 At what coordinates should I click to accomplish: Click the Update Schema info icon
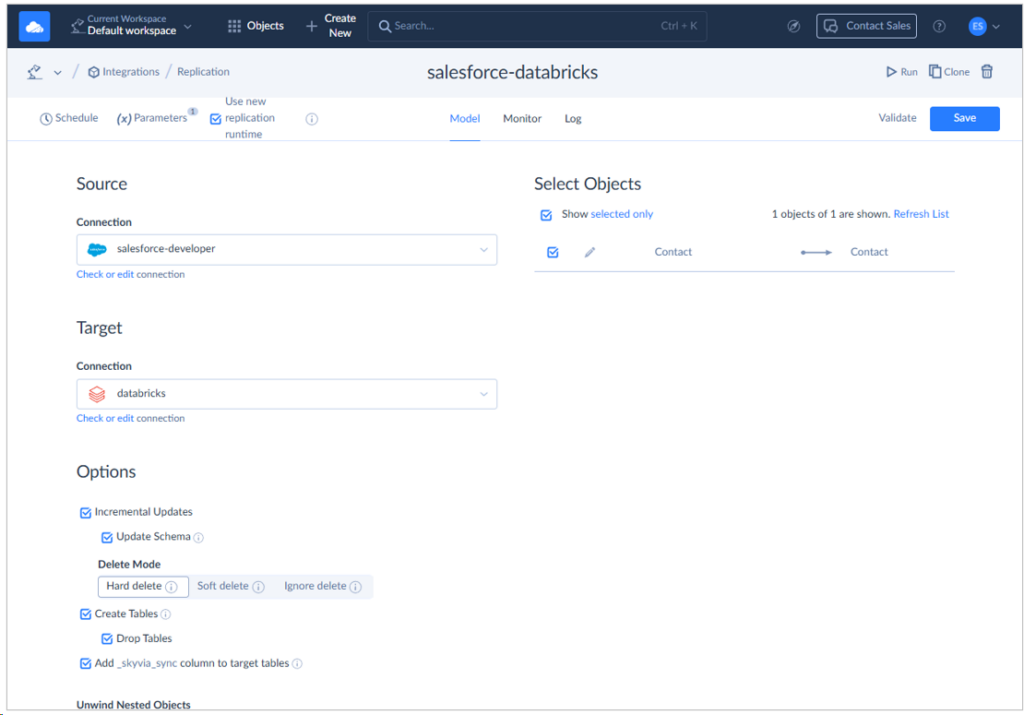[199, 537]
